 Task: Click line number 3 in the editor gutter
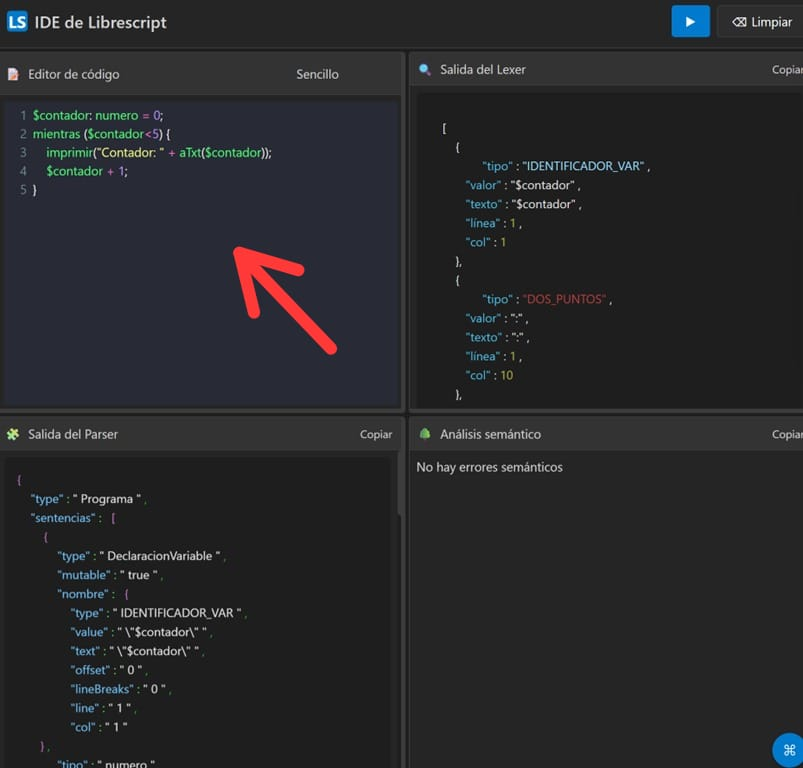[23, 153]
